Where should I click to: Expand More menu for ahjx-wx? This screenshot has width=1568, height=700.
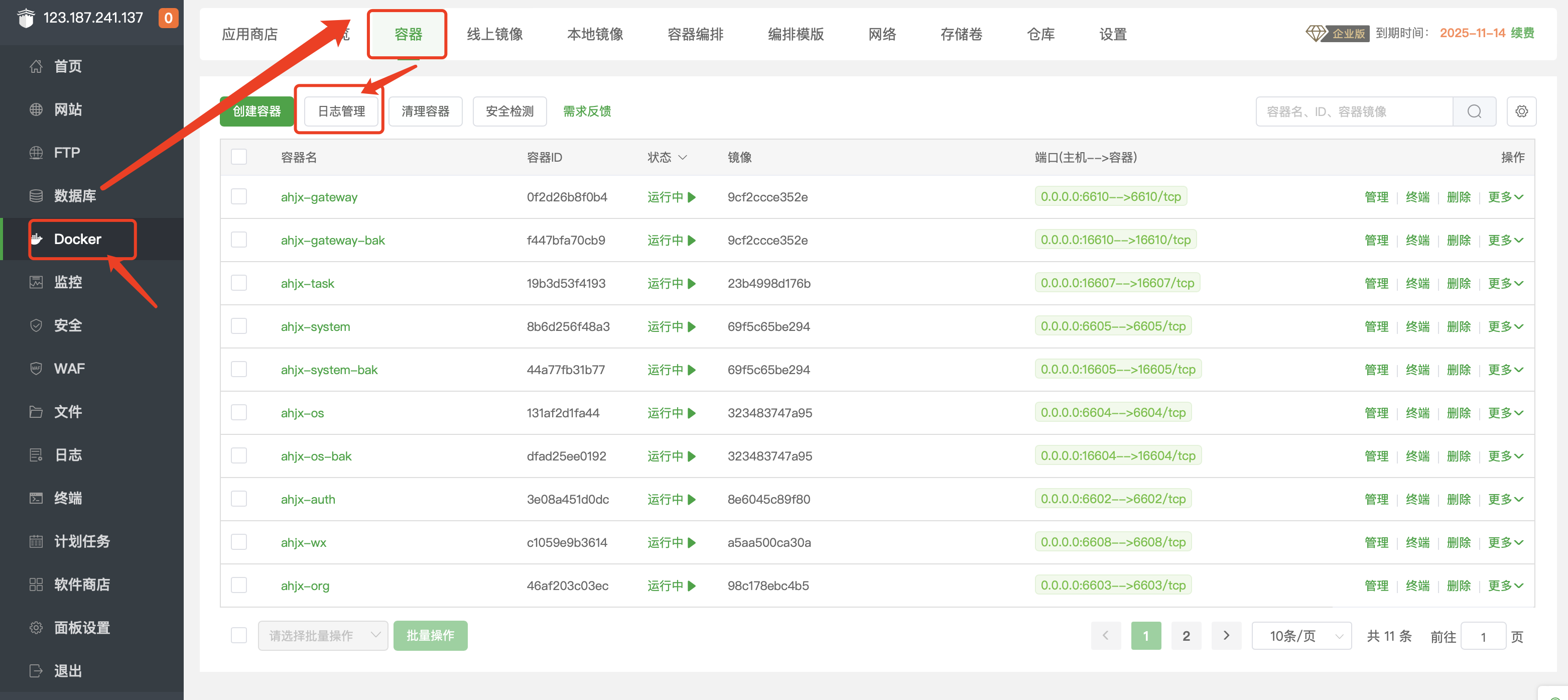coord(1505,543)
